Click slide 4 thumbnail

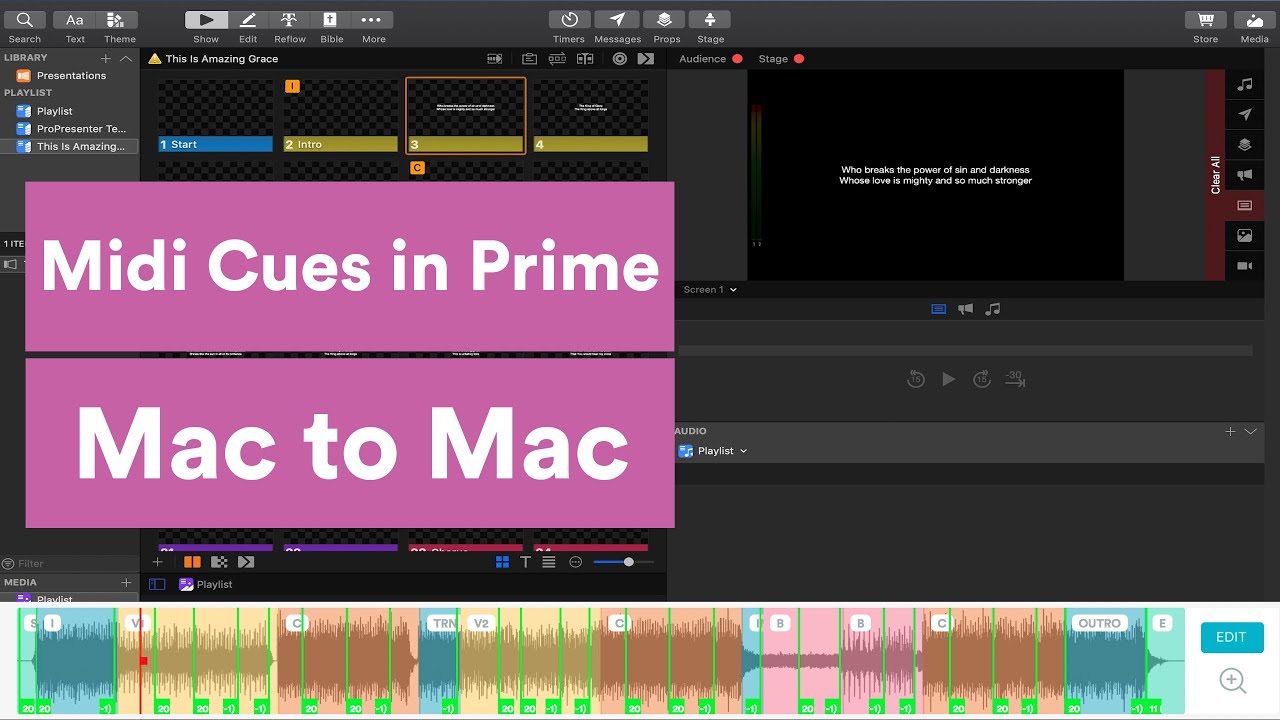click(591, 116)
